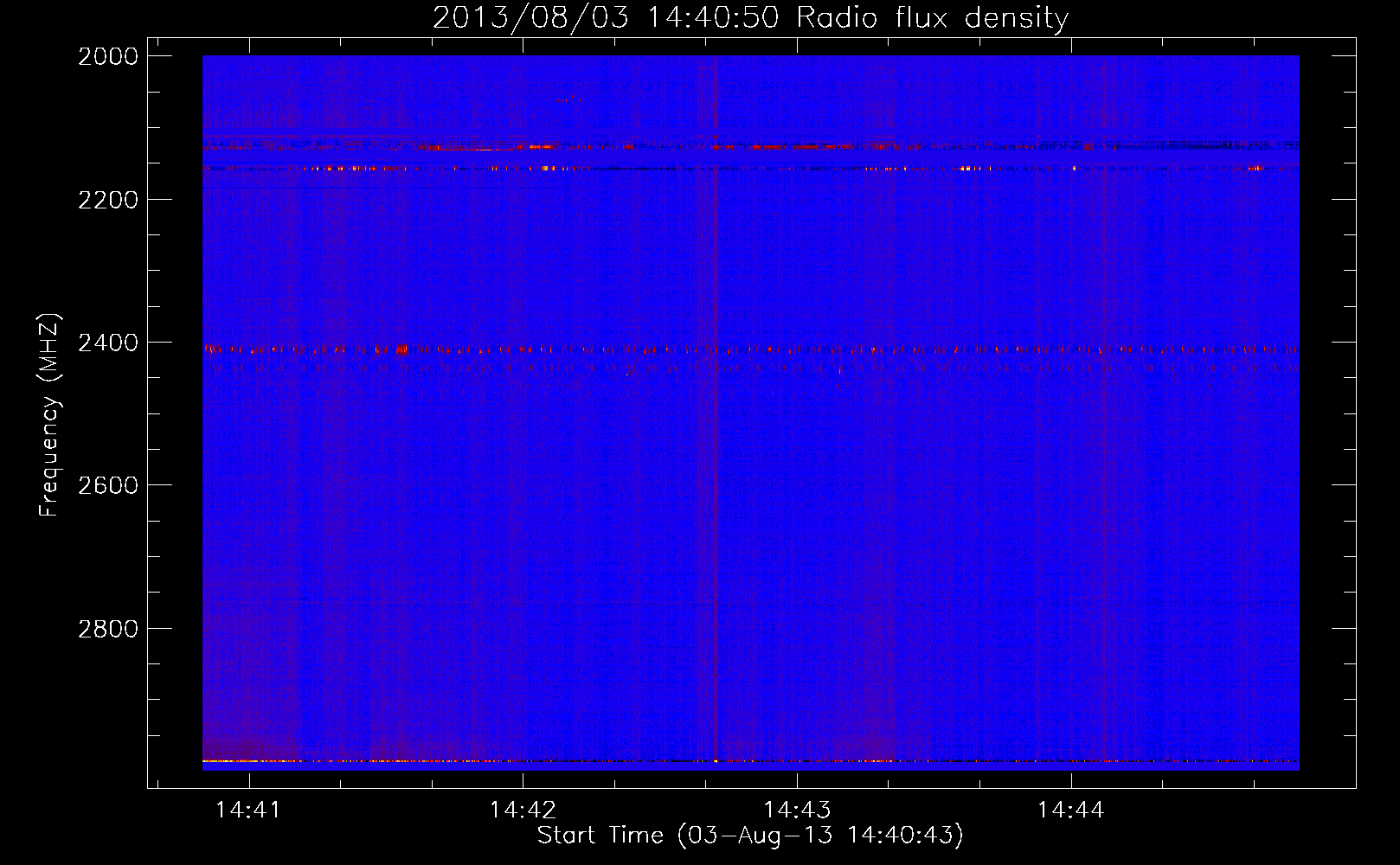Select the '2800' frequency axis label
1400x865 pixels.
[108, 629]
